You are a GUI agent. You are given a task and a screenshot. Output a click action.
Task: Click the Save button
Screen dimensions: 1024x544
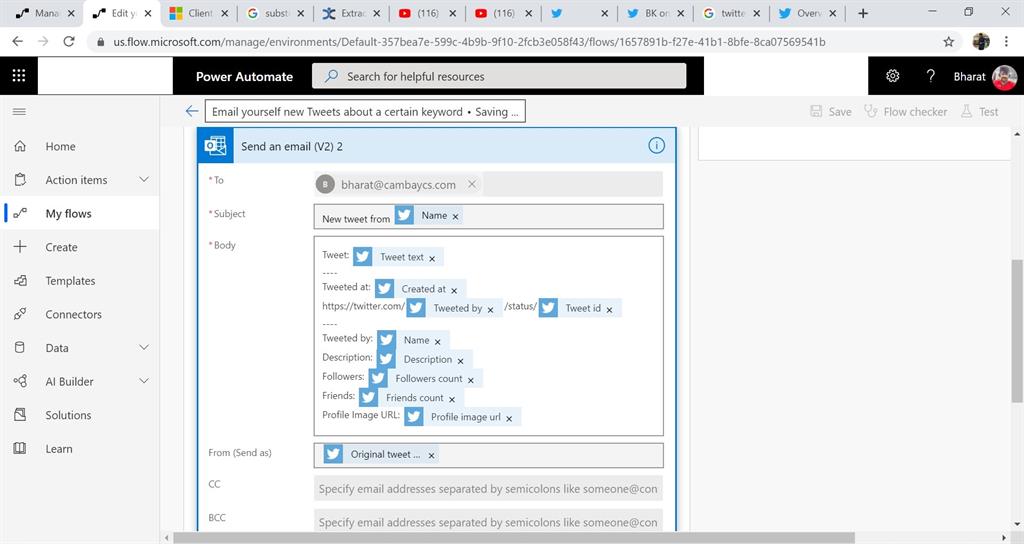(831, 112)
